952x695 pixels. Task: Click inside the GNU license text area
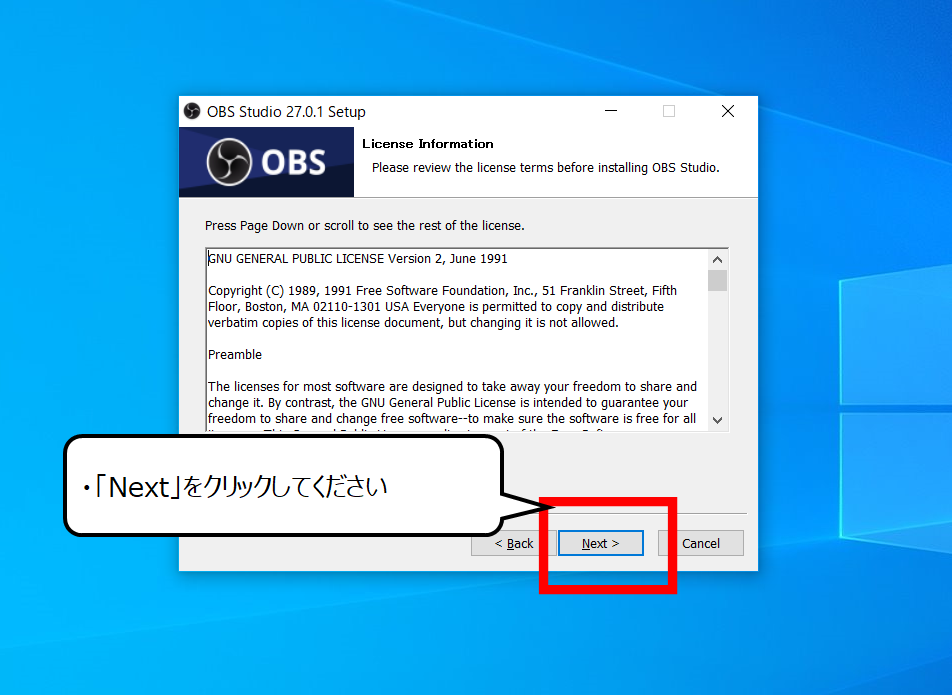point(457,340)
